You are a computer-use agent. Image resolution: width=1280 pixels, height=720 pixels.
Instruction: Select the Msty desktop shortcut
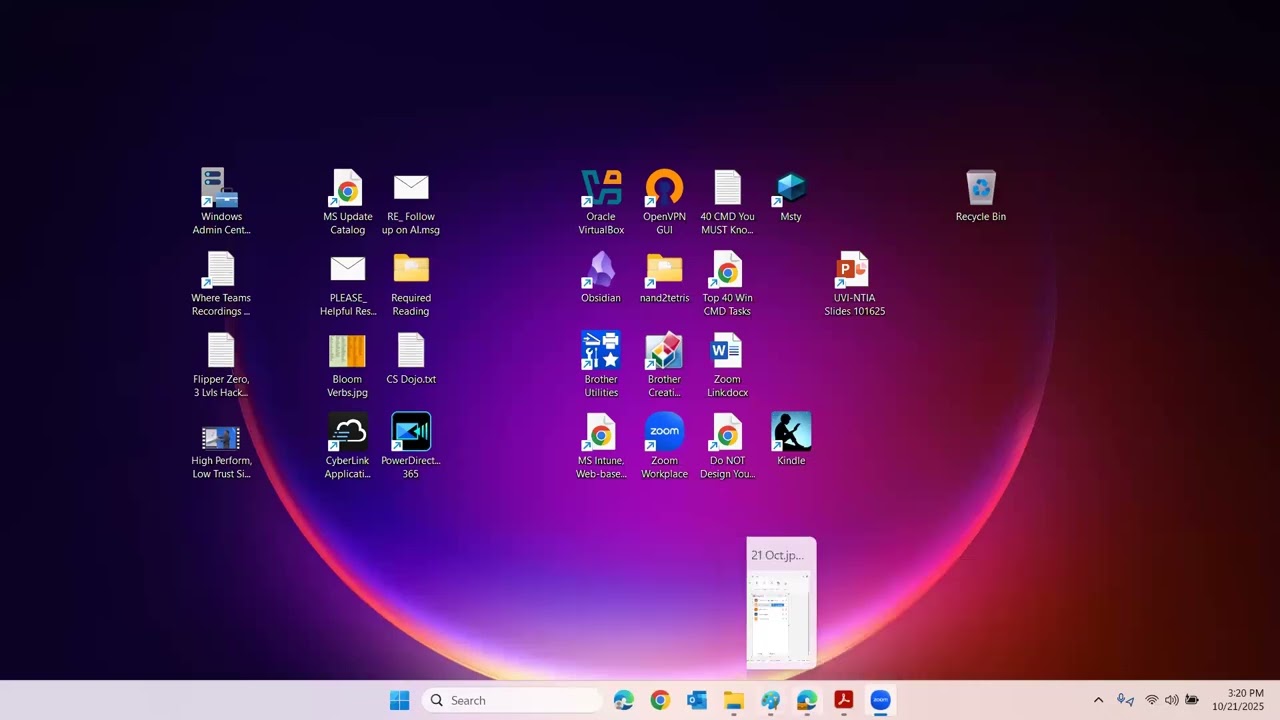click(x=791, y=196)
